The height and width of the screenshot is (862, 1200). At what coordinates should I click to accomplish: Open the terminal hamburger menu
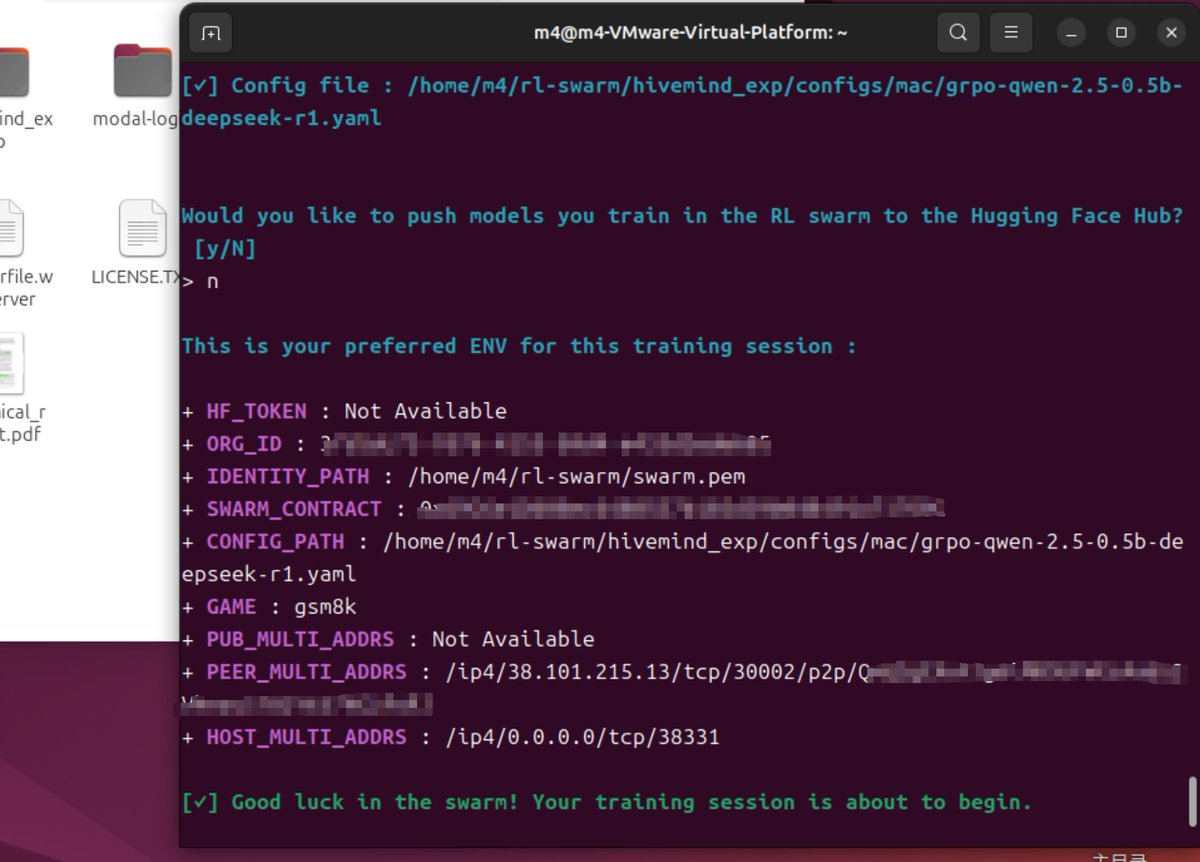[x=1012, y=33]
